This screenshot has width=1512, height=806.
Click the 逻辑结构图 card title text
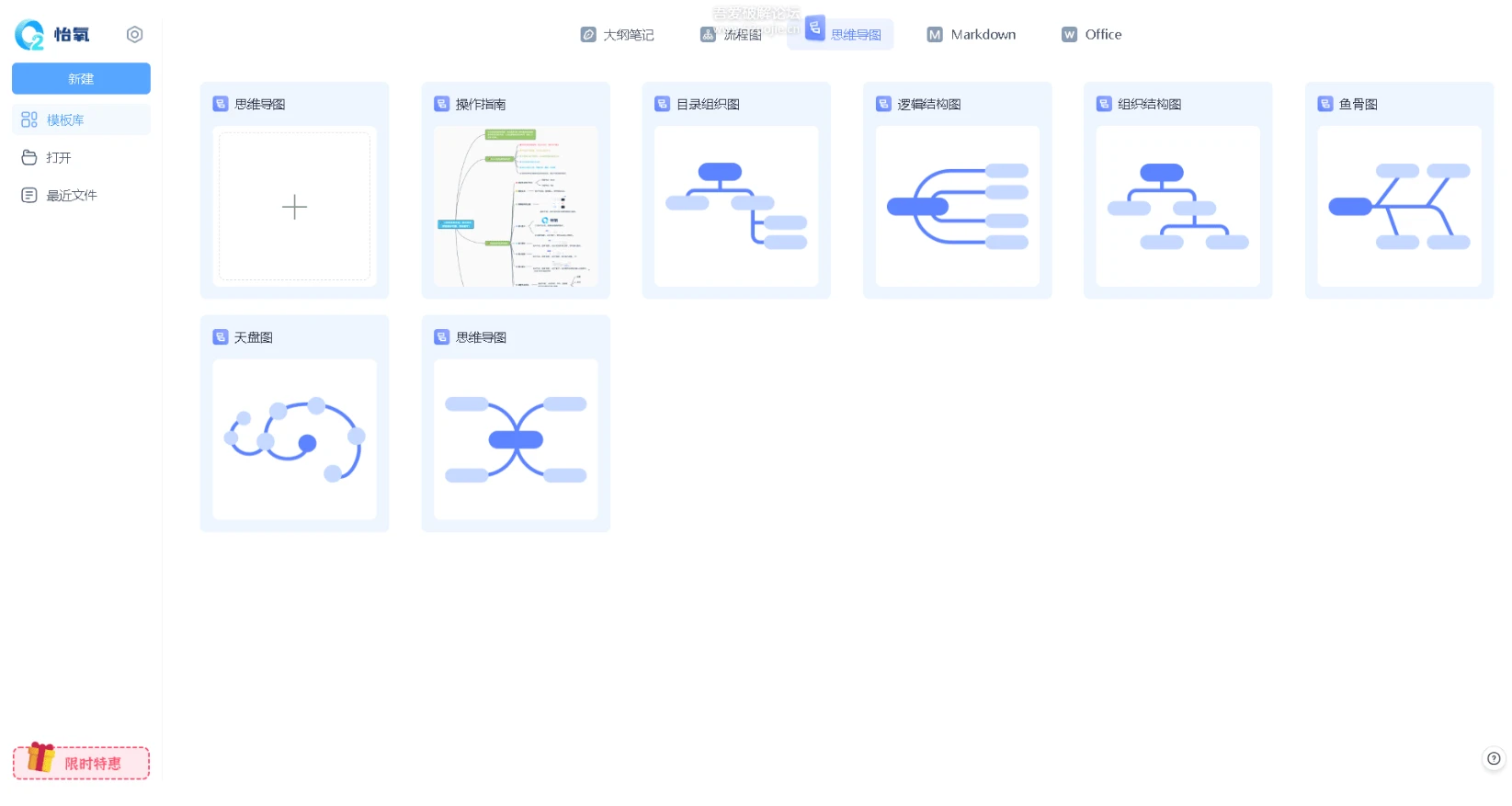coord(929,104)
